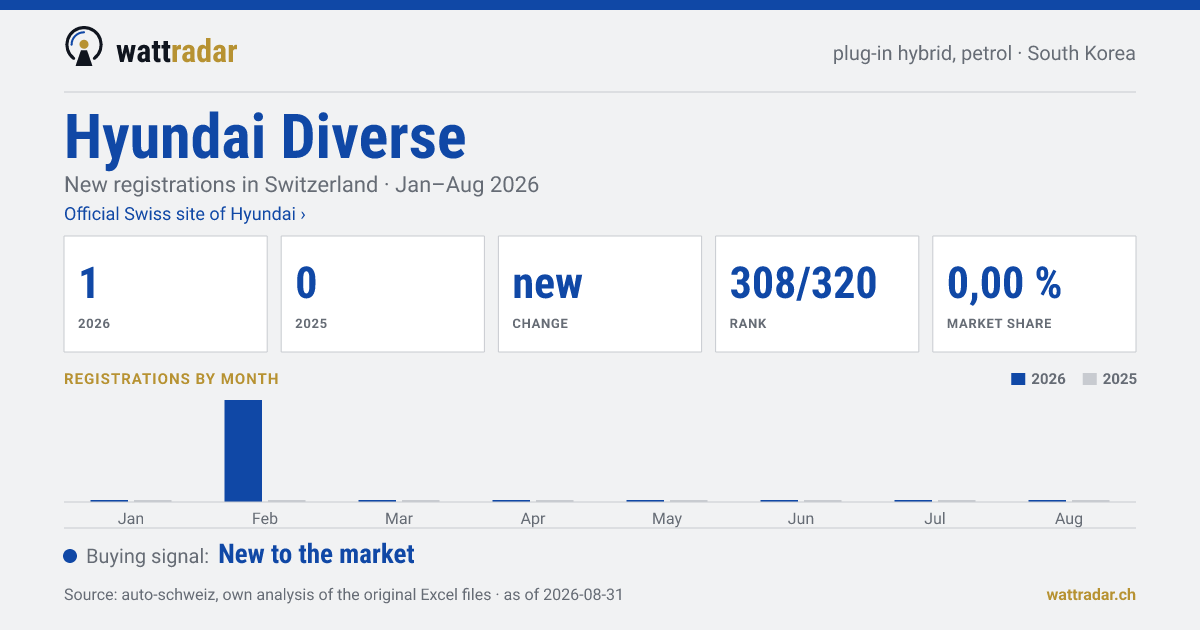Click the New registrations in Switzerland subtitle

[301, 185]
